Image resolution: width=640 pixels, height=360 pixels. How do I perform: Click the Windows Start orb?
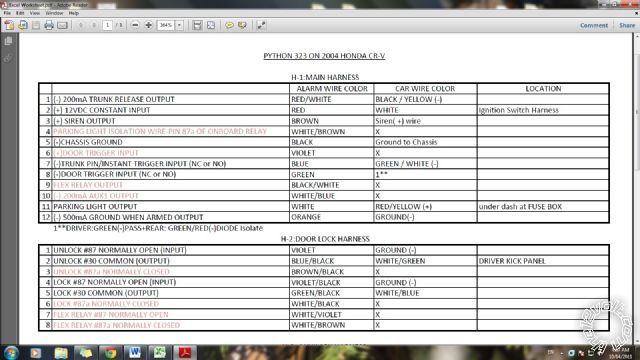pyautogui.click(x=11, y=352)
